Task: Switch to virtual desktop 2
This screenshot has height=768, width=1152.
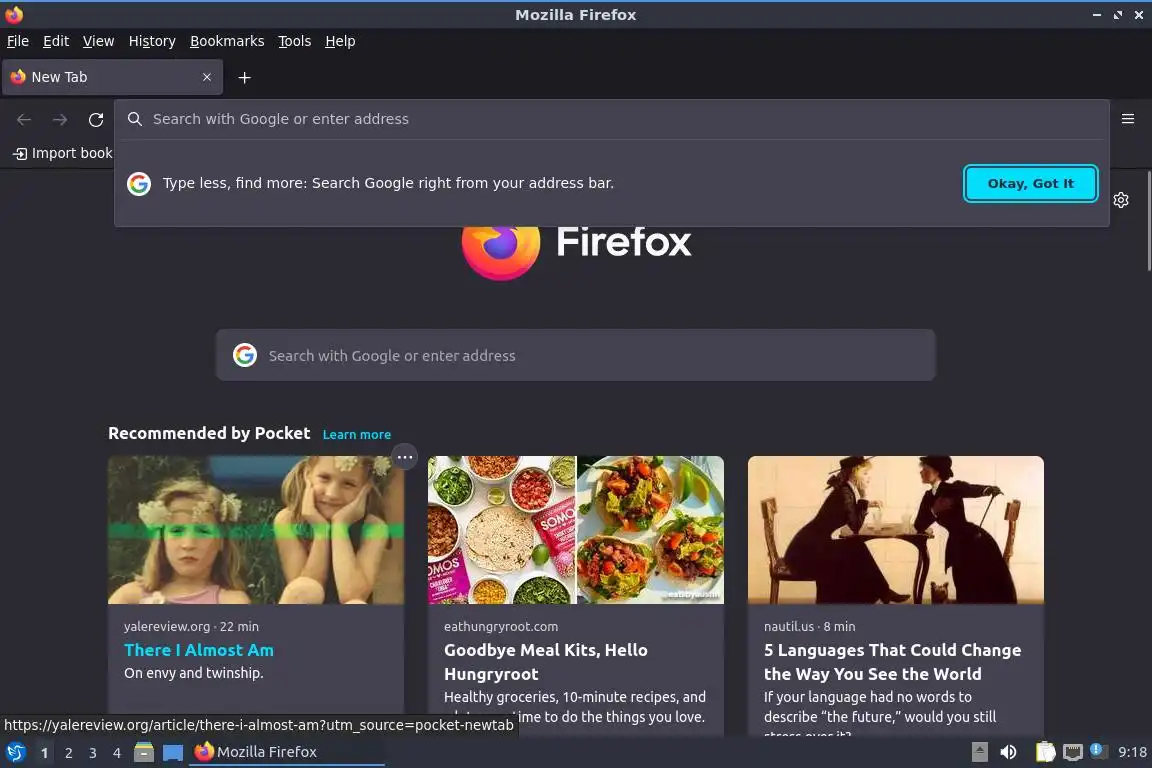Action: pyautogui.click(x=68, y=753)
